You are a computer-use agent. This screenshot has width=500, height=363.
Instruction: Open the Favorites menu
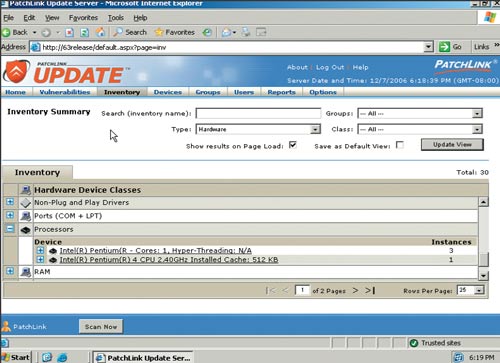[83, 18]
